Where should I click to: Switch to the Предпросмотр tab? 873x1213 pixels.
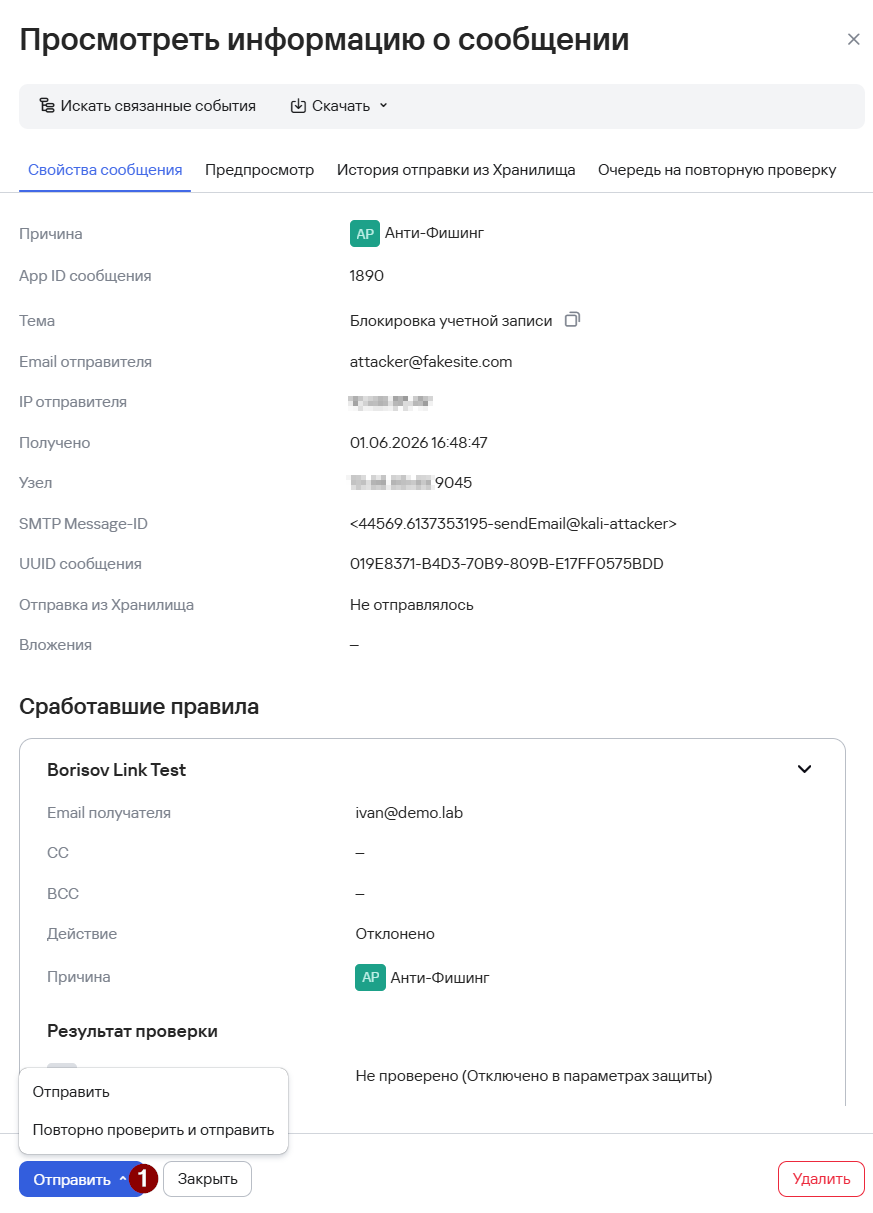[260, 170]
